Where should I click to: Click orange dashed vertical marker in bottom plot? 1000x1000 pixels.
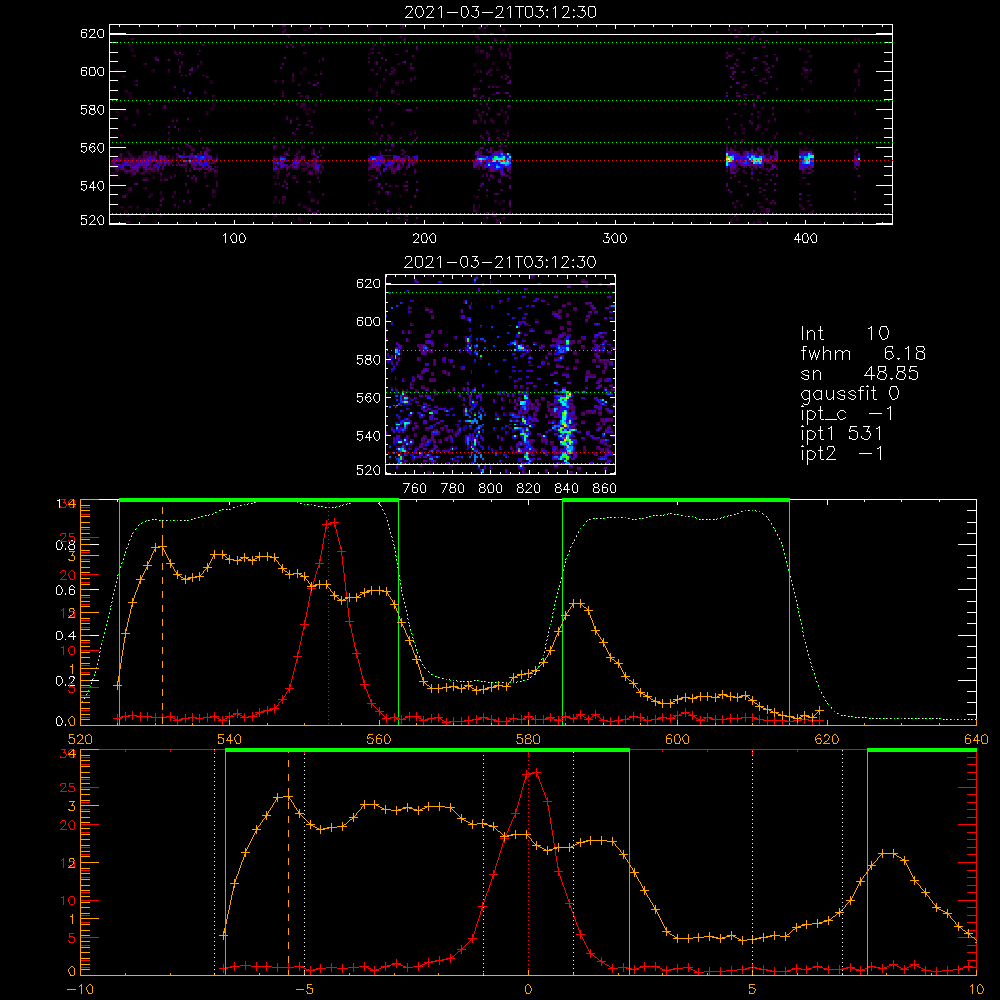[x=288, y=861]
